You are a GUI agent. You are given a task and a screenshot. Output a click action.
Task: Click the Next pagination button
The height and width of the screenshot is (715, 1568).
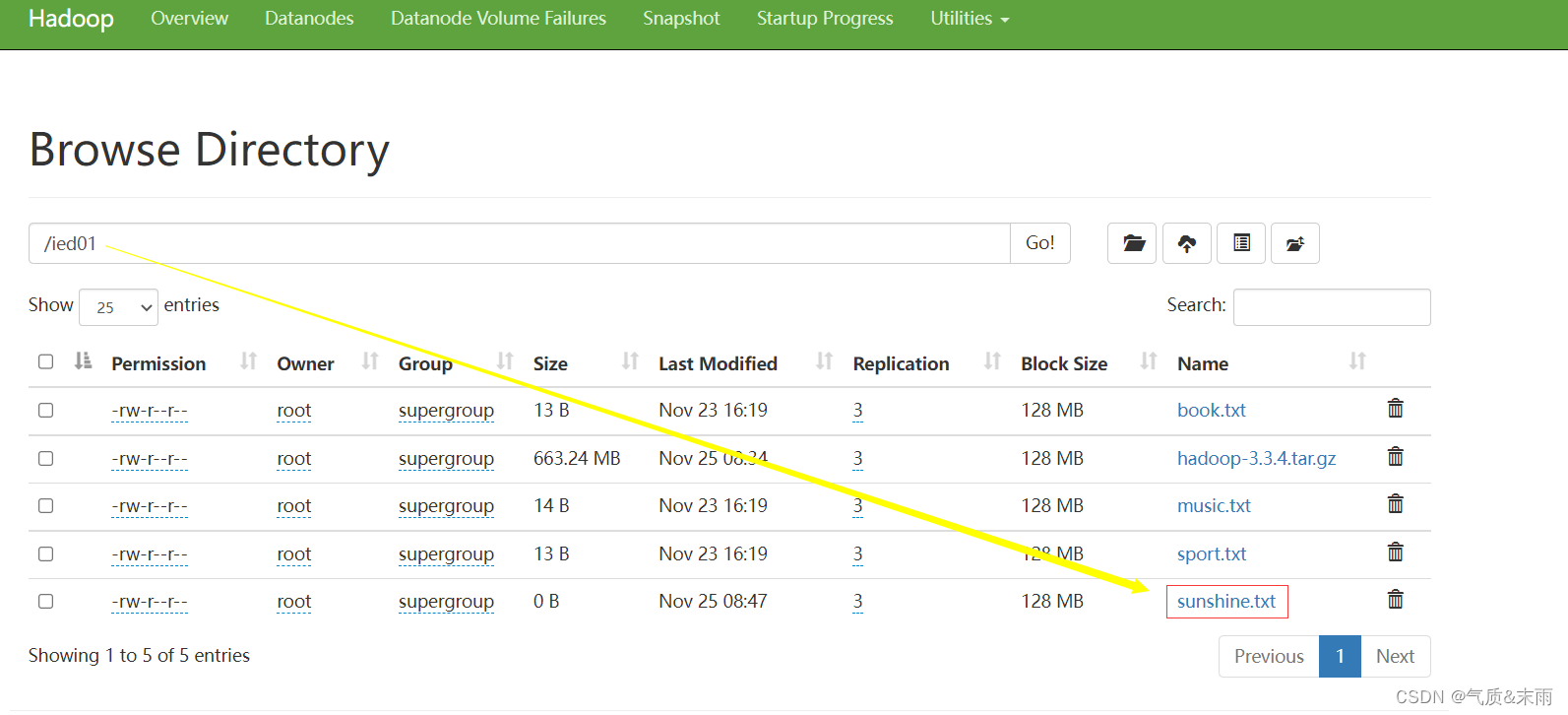coord(1395,656)
